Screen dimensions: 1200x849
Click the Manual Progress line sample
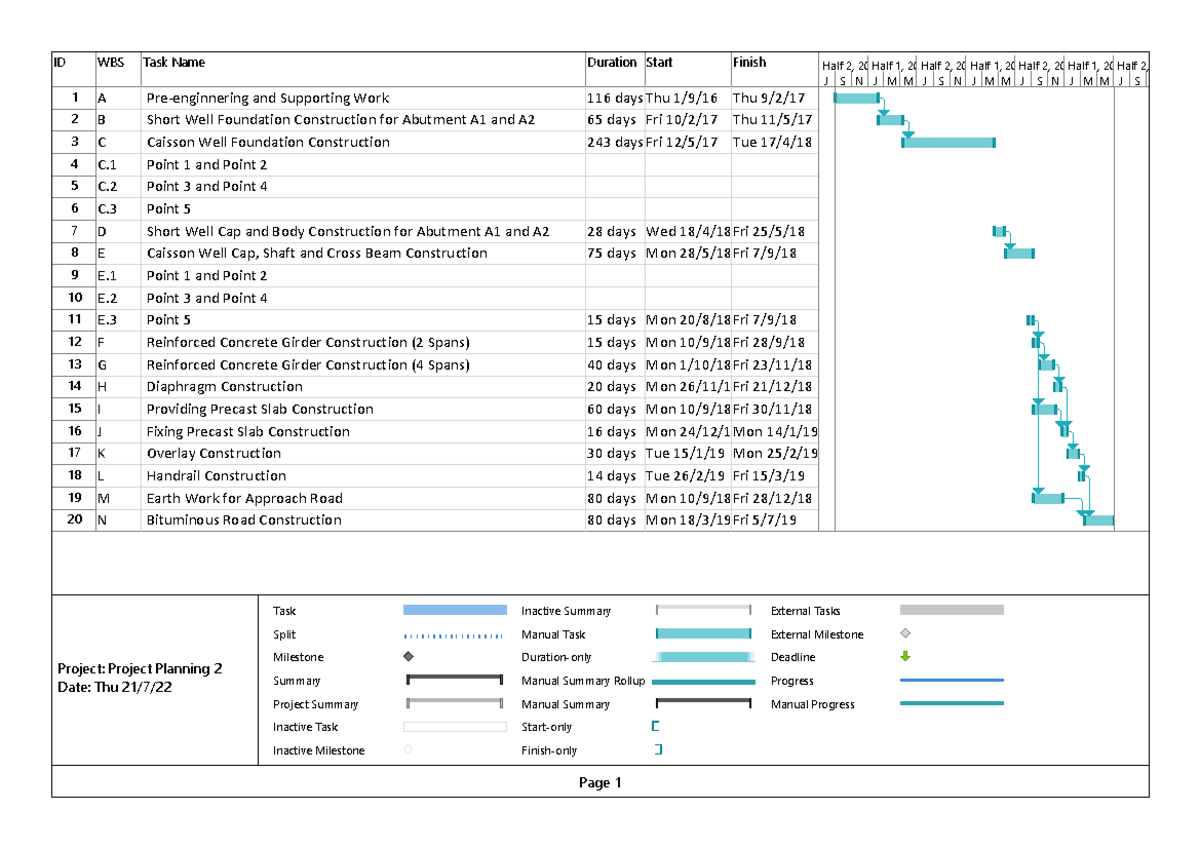[950, 703]
